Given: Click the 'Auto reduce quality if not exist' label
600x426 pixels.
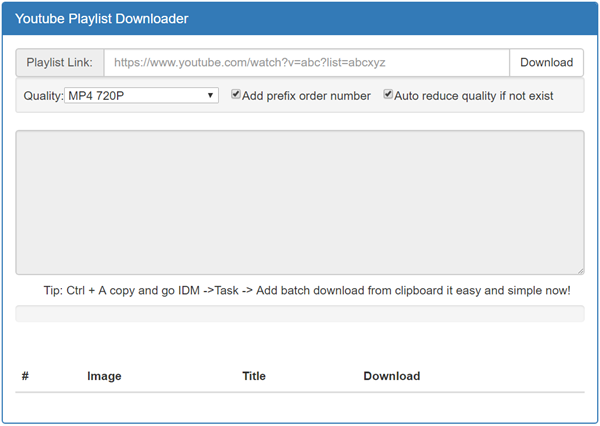Looking at the screenshot, I should (474, 96).
